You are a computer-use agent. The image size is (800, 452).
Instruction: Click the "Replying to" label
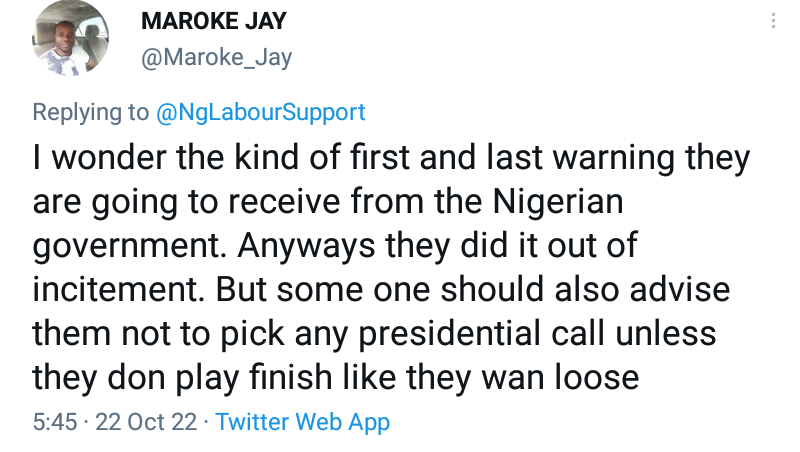point(90,111)
